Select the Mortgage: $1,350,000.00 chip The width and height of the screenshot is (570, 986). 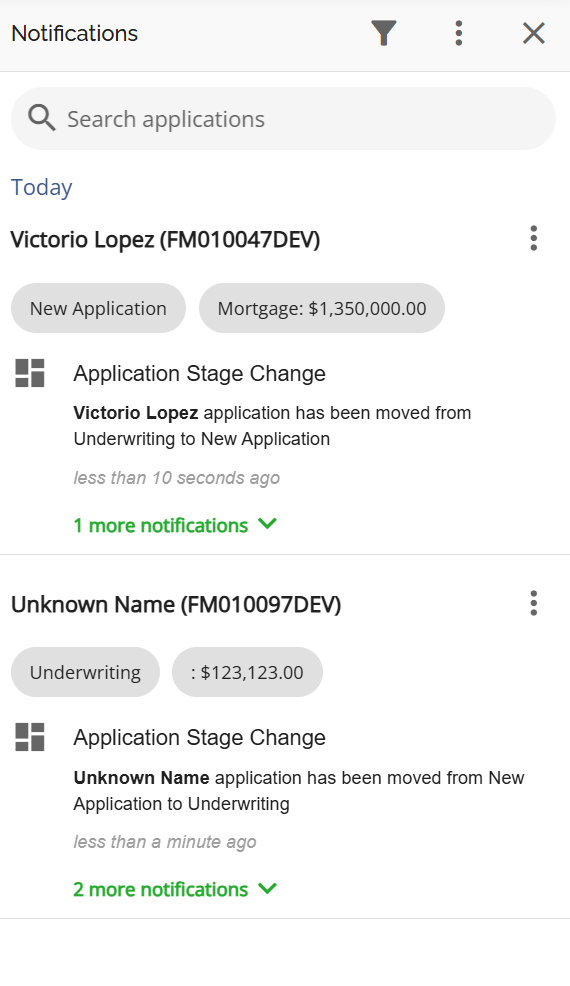pyautogui.click(x=321, y=308)
